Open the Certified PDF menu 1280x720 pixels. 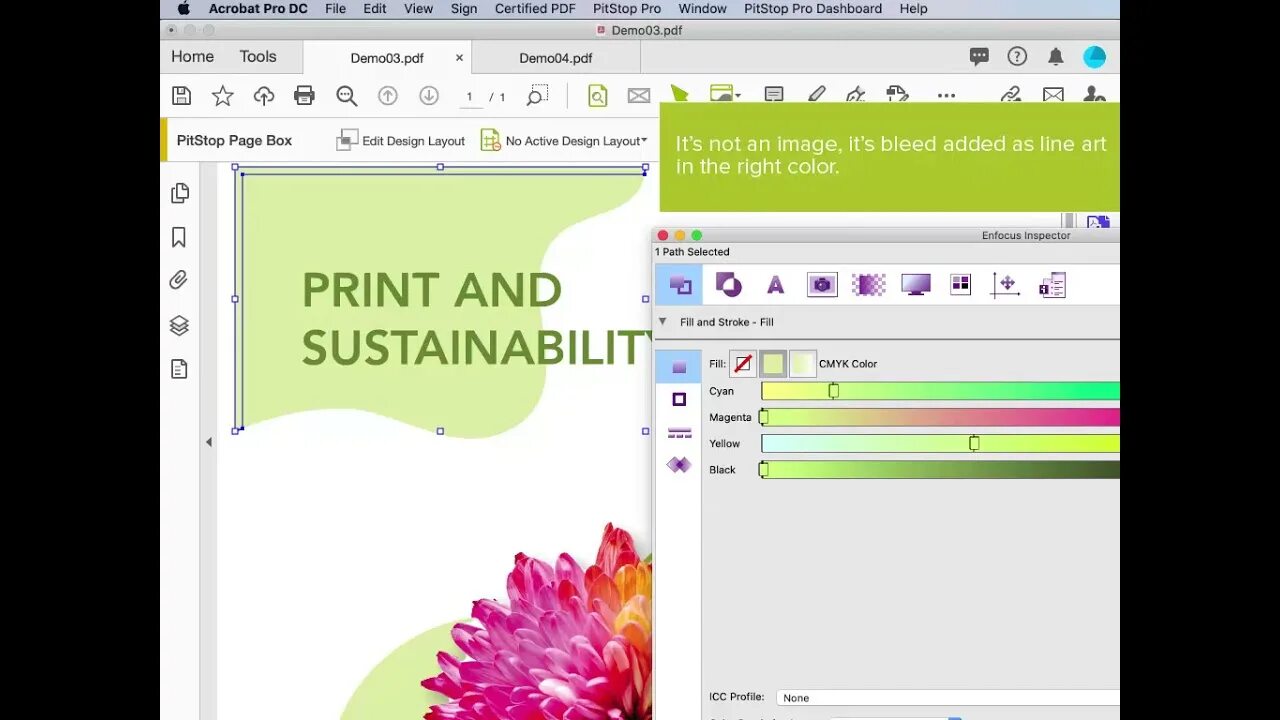535,9
